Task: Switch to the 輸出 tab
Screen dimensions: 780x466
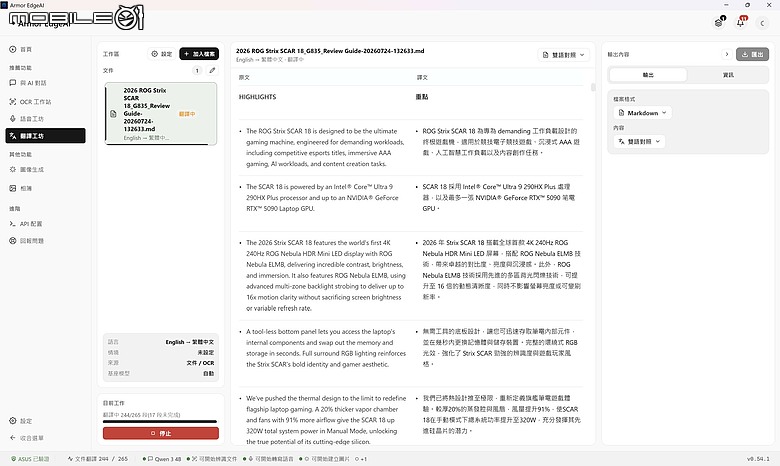Action: [648, 75]
